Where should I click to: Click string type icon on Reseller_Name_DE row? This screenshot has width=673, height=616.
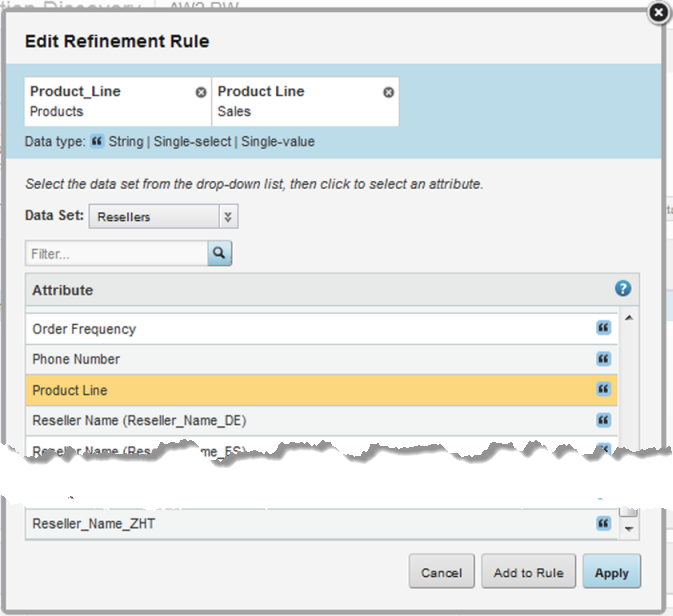click(603, 420)
